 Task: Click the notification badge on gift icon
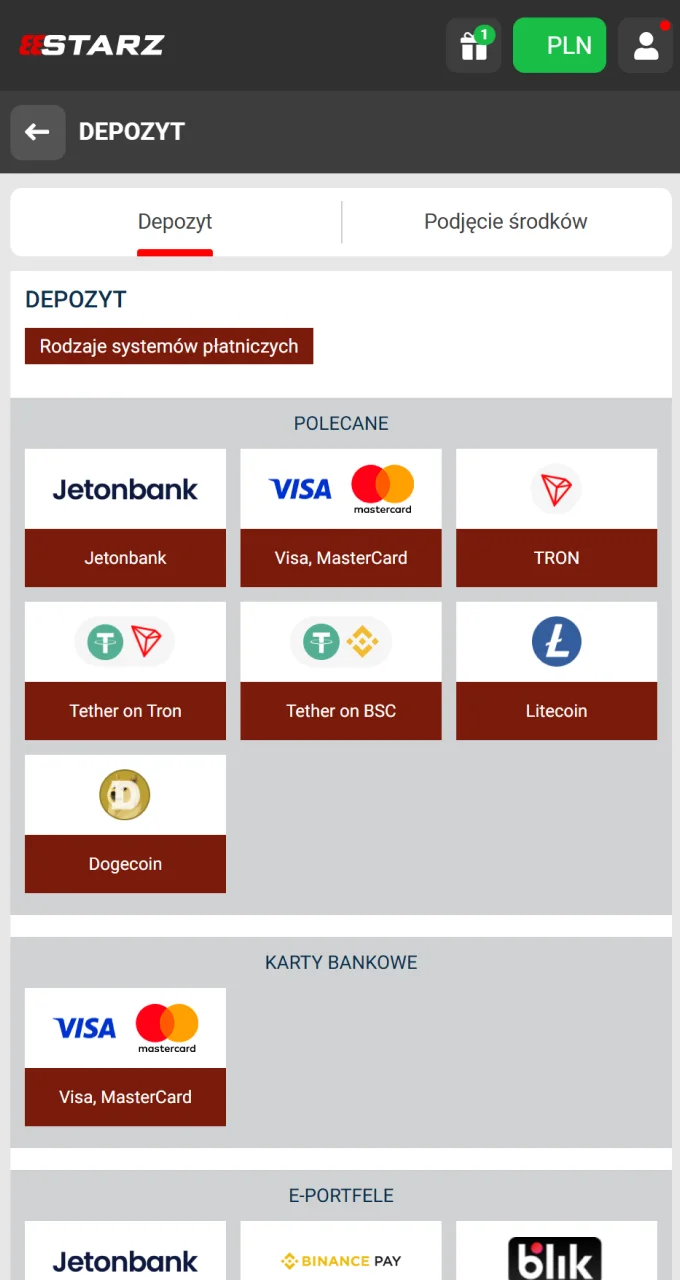pyautogui.click(x=485, y=33)
